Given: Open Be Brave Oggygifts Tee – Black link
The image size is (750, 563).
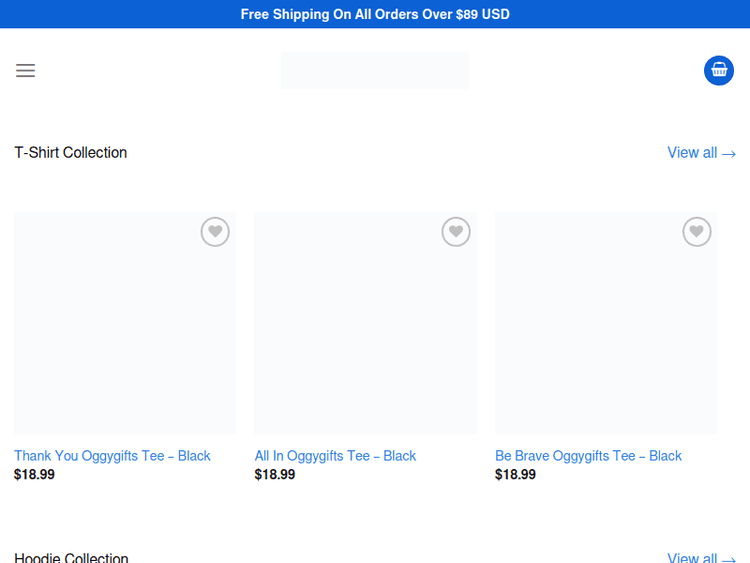Looking at the screenshot, I should 588,456.
